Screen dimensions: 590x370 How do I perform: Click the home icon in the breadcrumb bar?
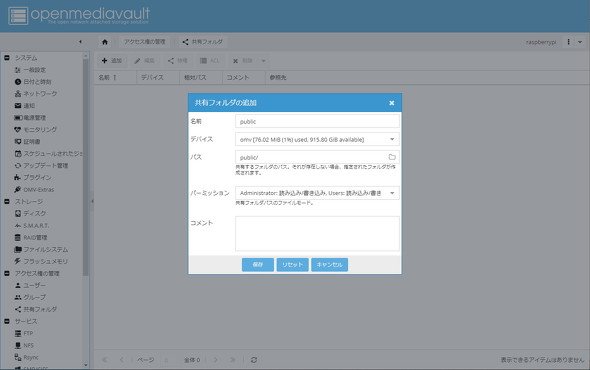[105, 42]
